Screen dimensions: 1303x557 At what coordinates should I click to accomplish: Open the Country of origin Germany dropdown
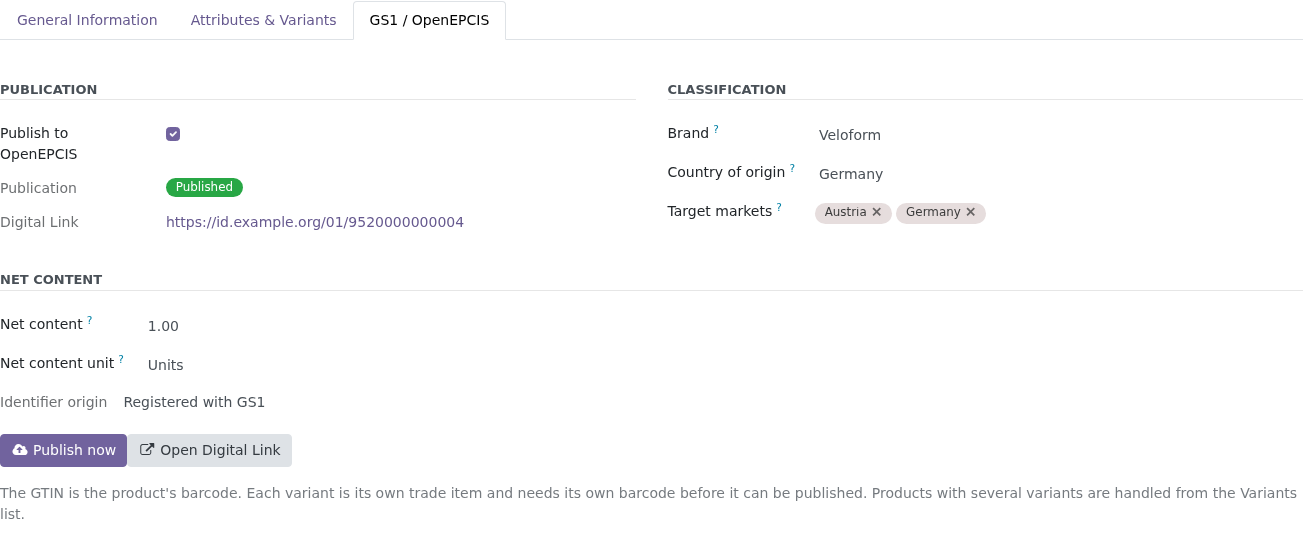(x=1059, y=174)
